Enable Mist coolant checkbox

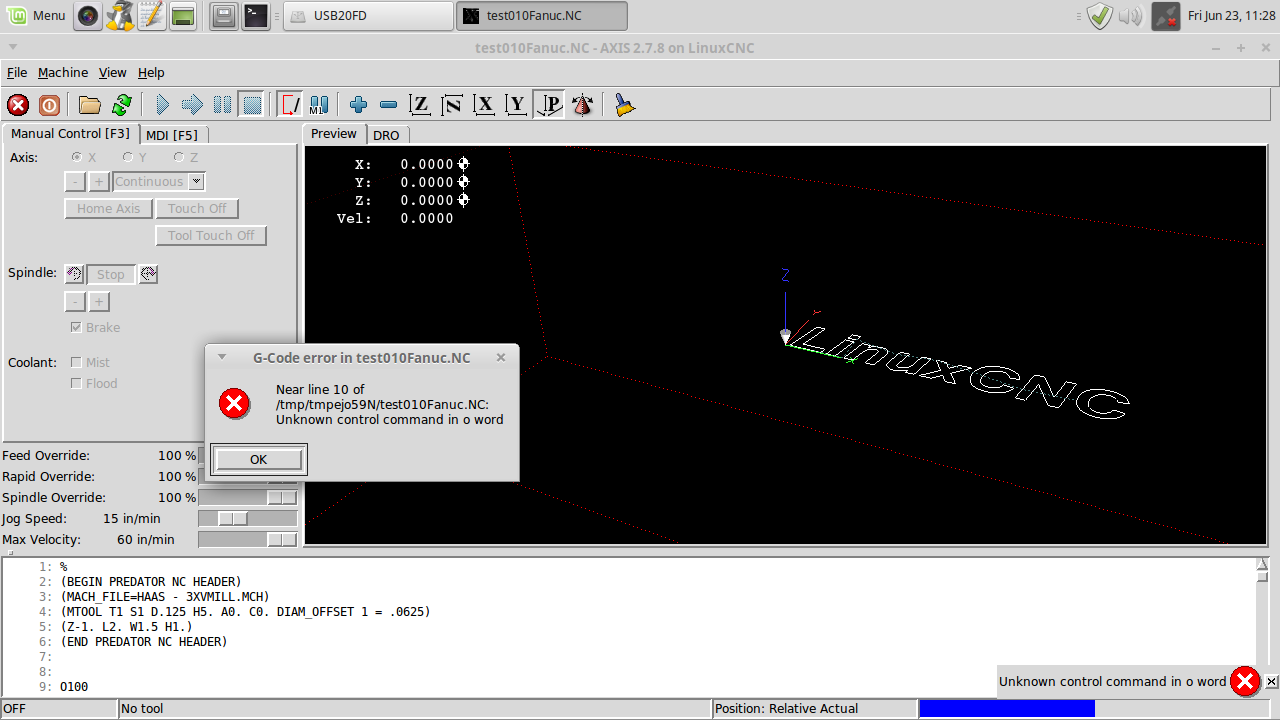click(76, 363)
